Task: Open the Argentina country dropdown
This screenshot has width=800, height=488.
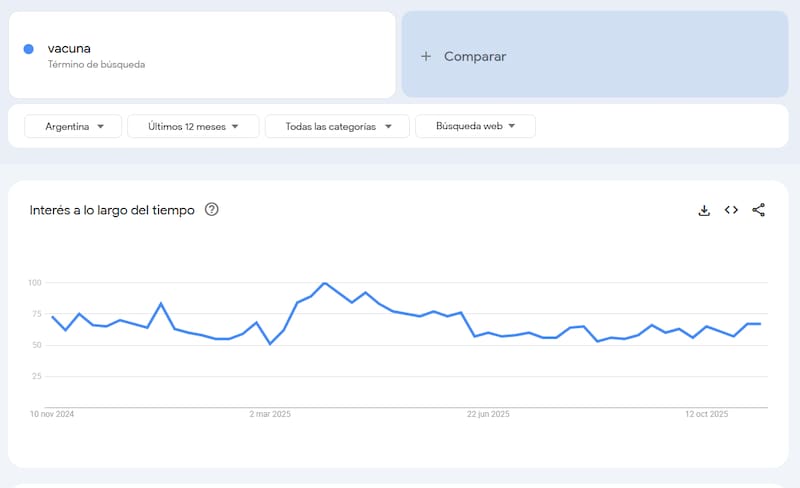Action: pyautogui.click(x=73, y=126)
